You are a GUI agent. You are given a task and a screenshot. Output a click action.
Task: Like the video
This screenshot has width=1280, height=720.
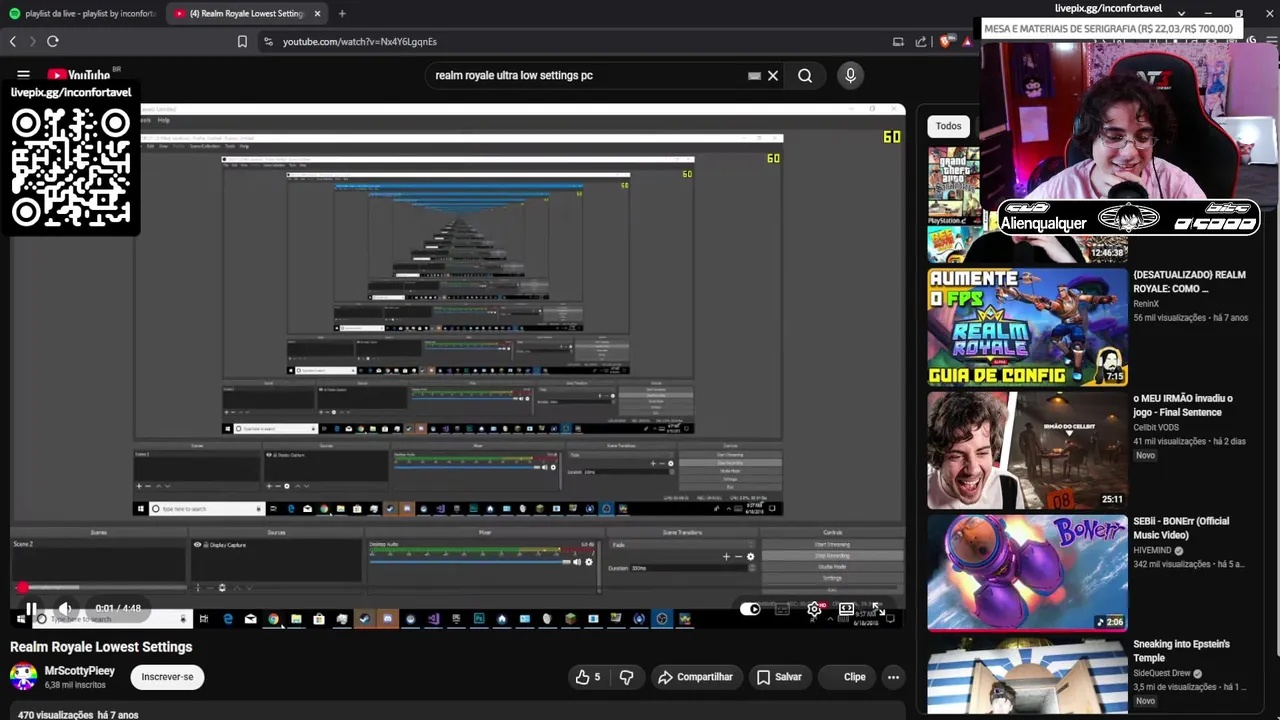pyautogui.click(x=587, y=677)
